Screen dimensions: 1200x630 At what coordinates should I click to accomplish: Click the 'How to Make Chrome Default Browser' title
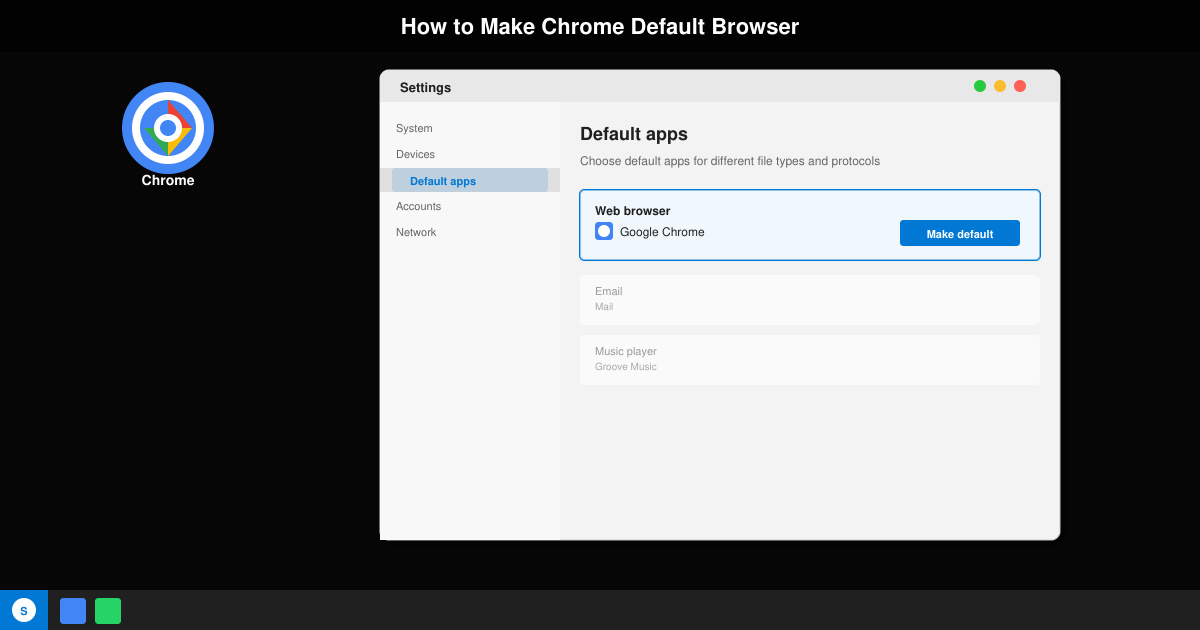(600, 27)
